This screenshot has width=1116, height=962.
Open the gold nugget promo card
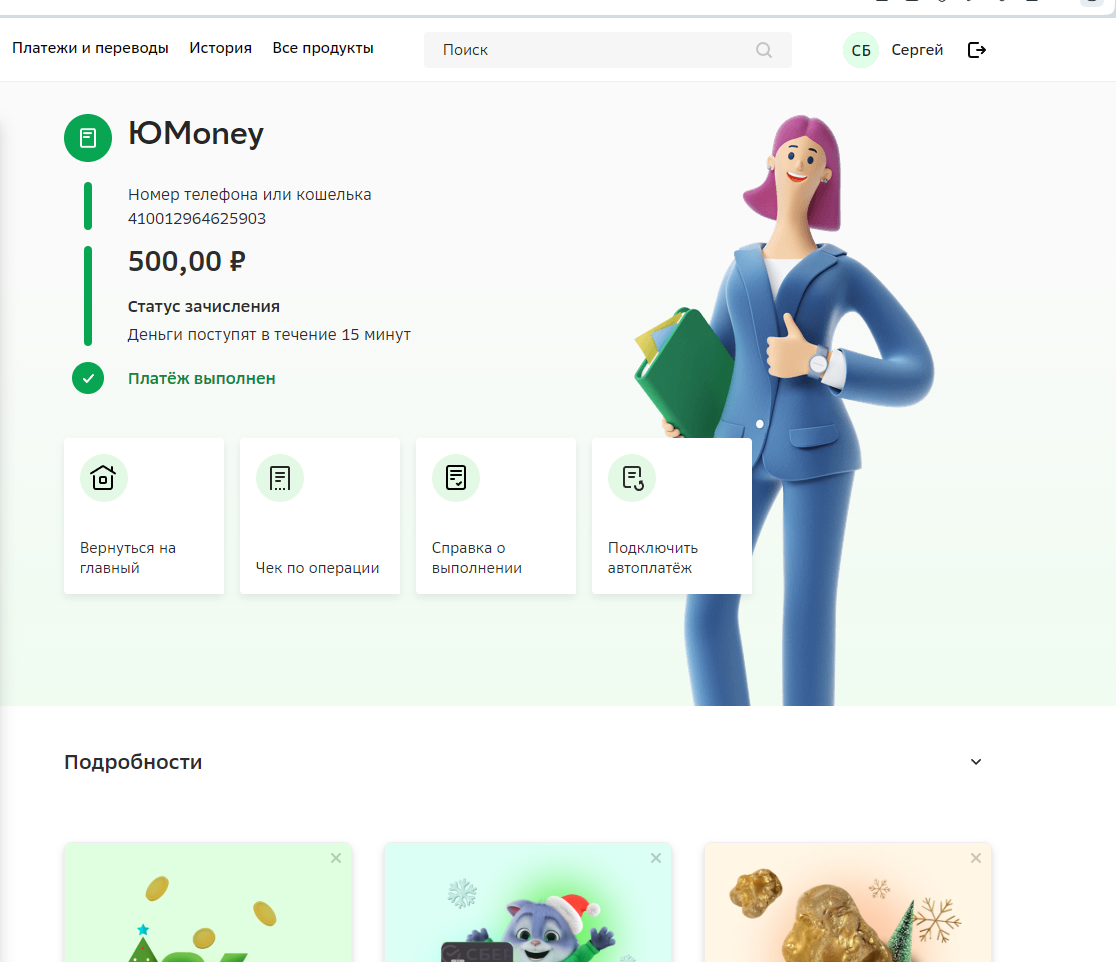848,903
